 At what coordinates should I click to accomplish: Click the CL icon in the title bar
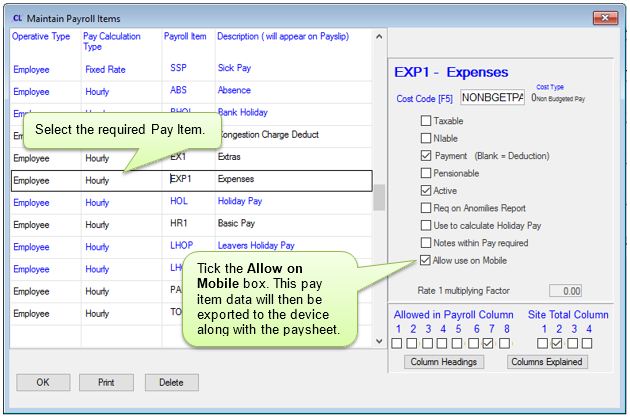point(17,18)
